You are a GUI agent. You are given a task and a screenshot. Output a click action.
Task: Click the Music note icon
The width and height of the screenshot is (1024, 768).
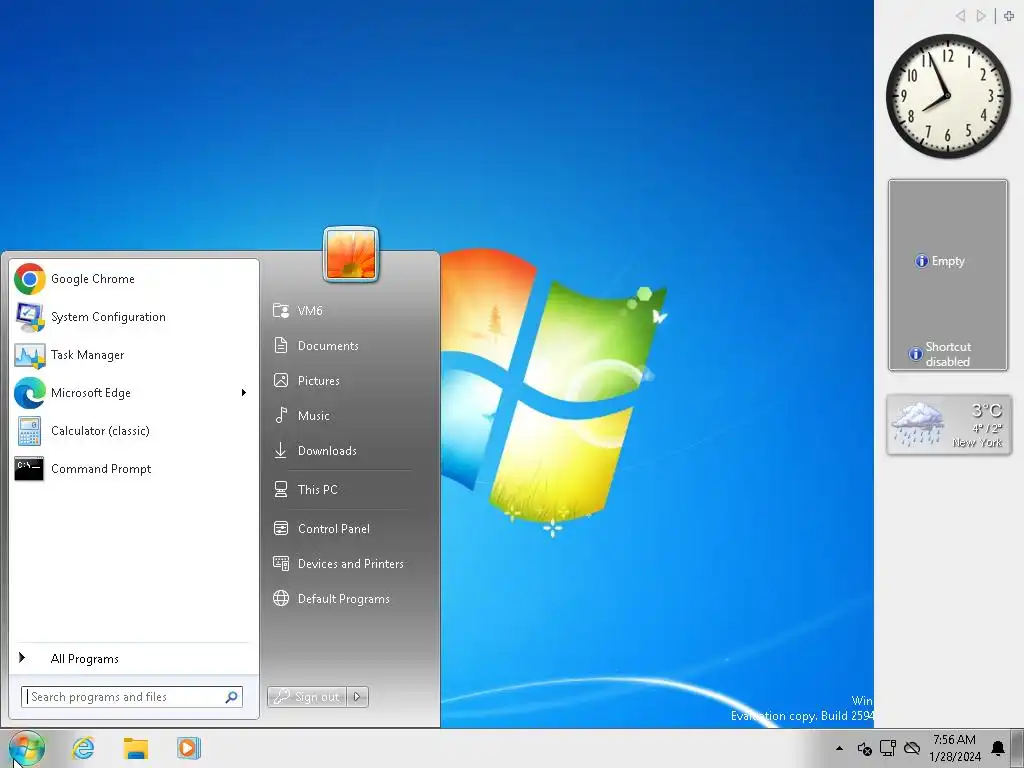[281, 415]
